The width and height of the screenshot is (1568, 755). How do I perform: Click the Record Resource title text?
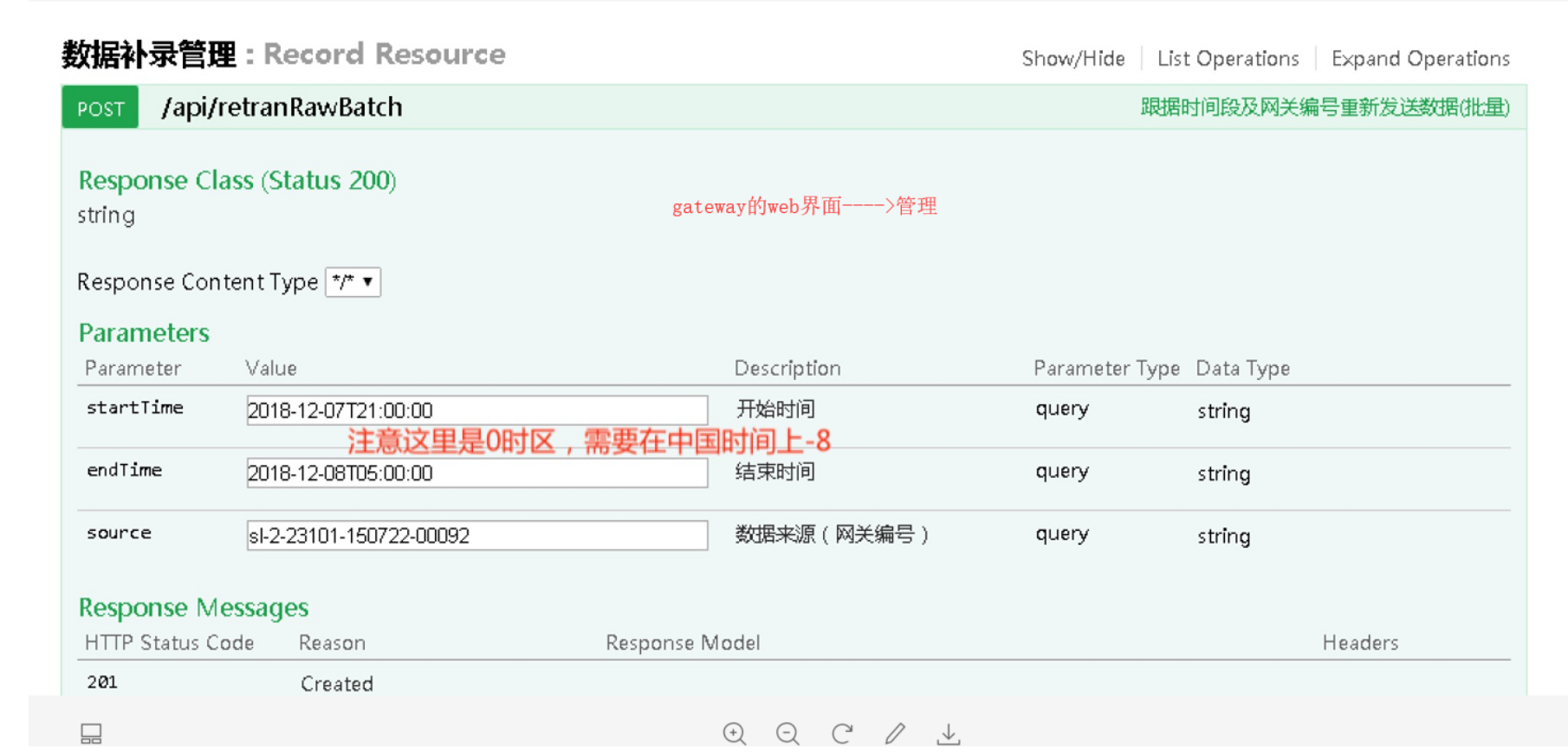(384, 55)
